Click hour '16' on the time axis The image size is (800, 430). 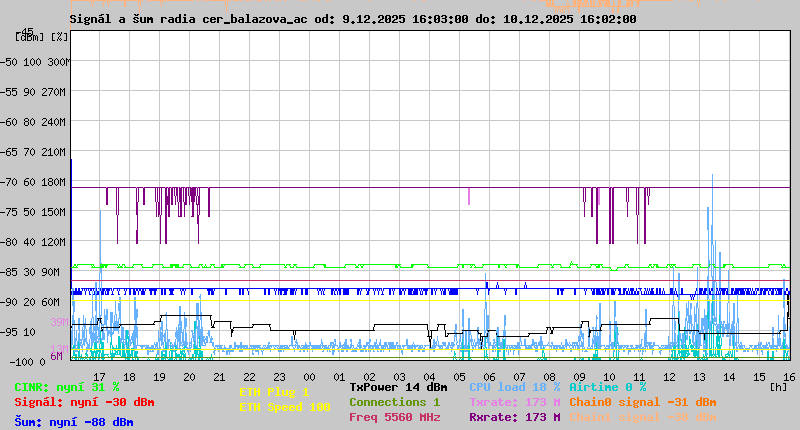(789, 377)
